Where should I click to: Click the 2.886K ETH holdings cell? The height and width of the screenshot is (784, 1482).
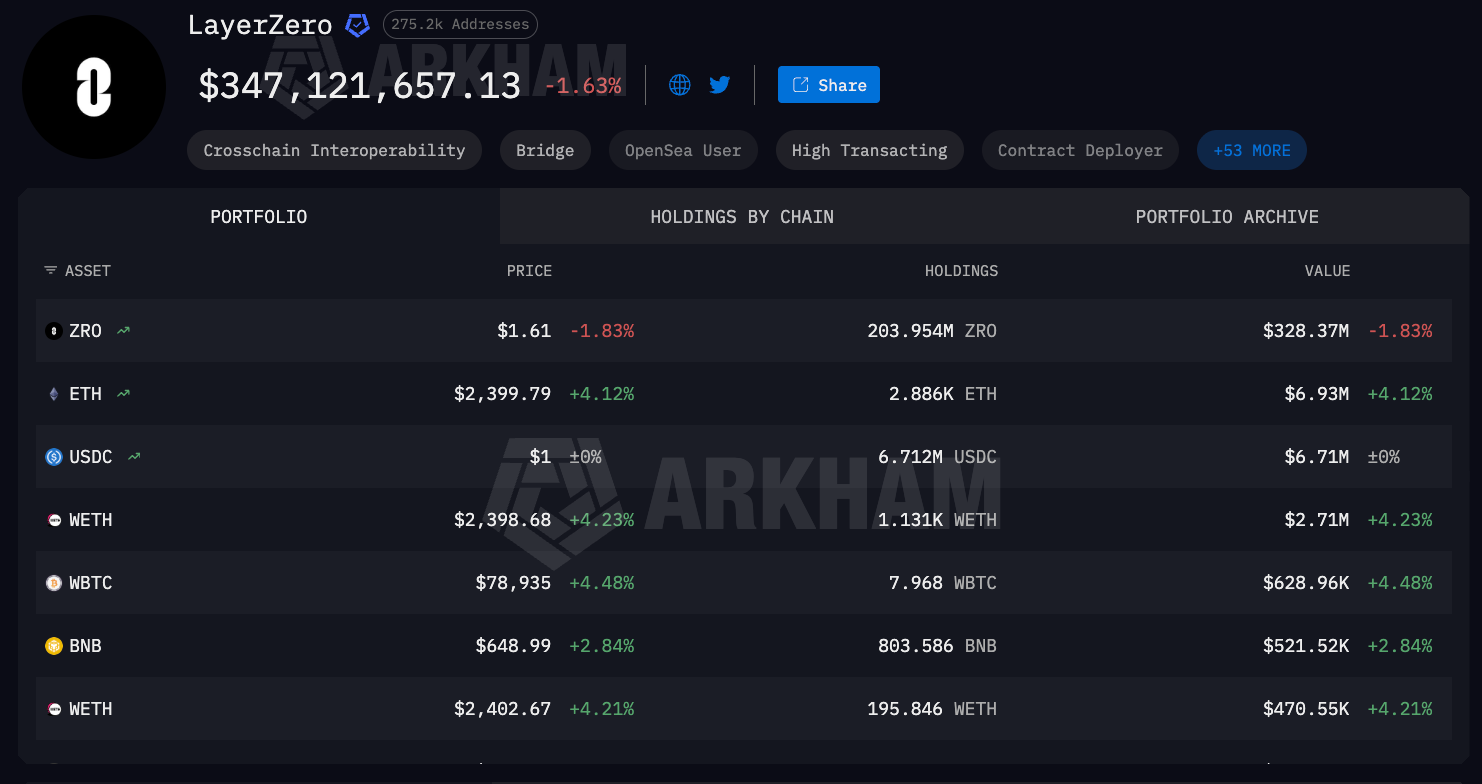click(943, 394)
